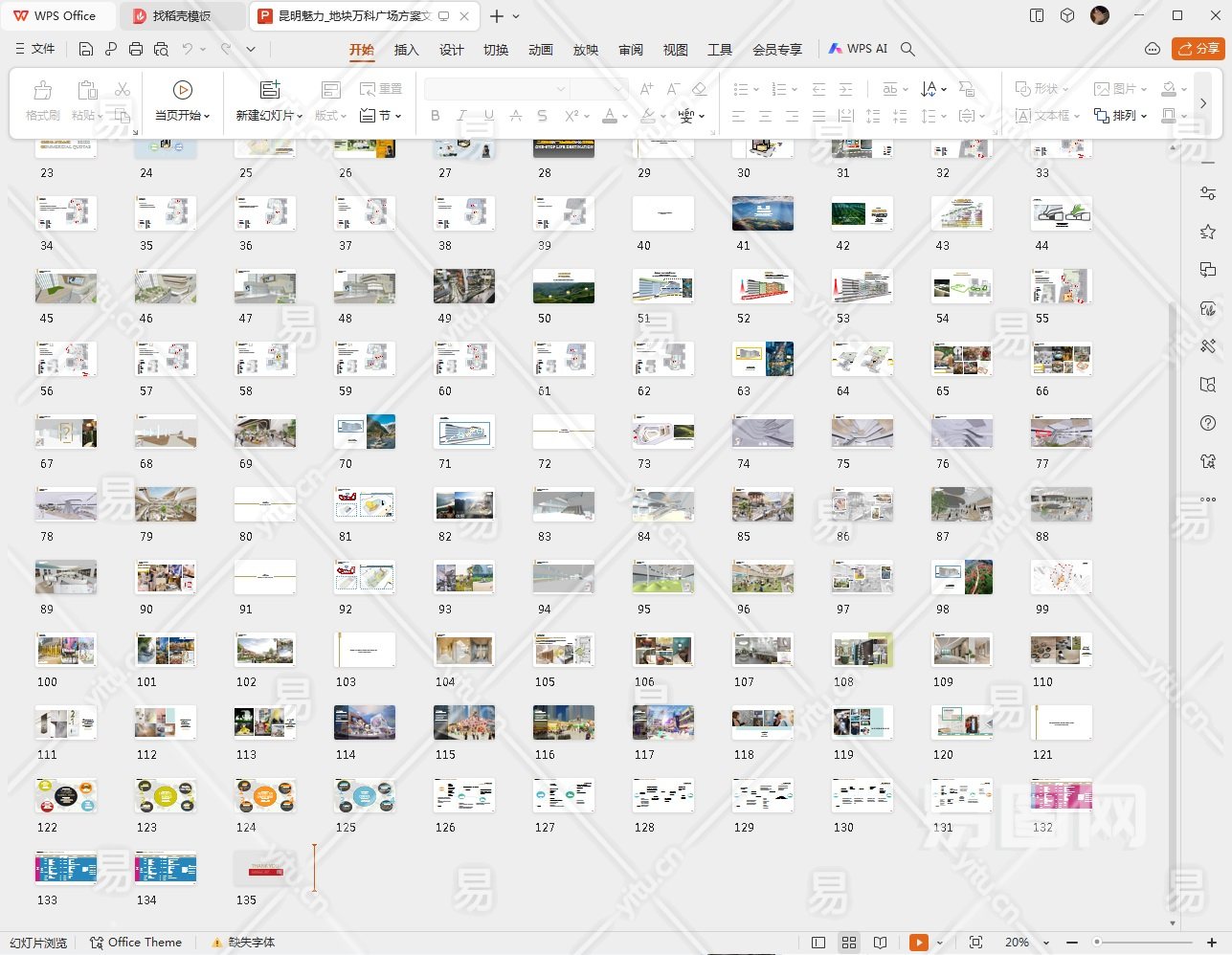The image size is (1232, 955).
Task: Open the 插入 ribbon tab
Action: (x=406, y=50)
